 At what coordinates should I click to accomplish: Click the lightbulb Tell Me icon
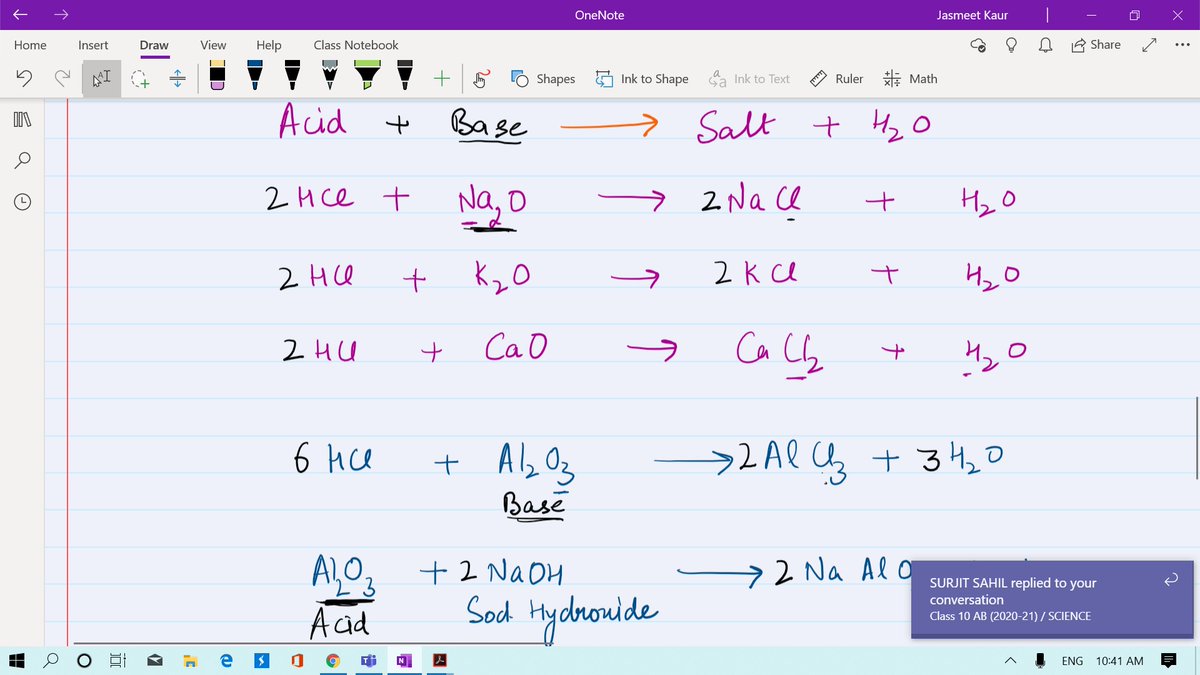coord(1012,45)
